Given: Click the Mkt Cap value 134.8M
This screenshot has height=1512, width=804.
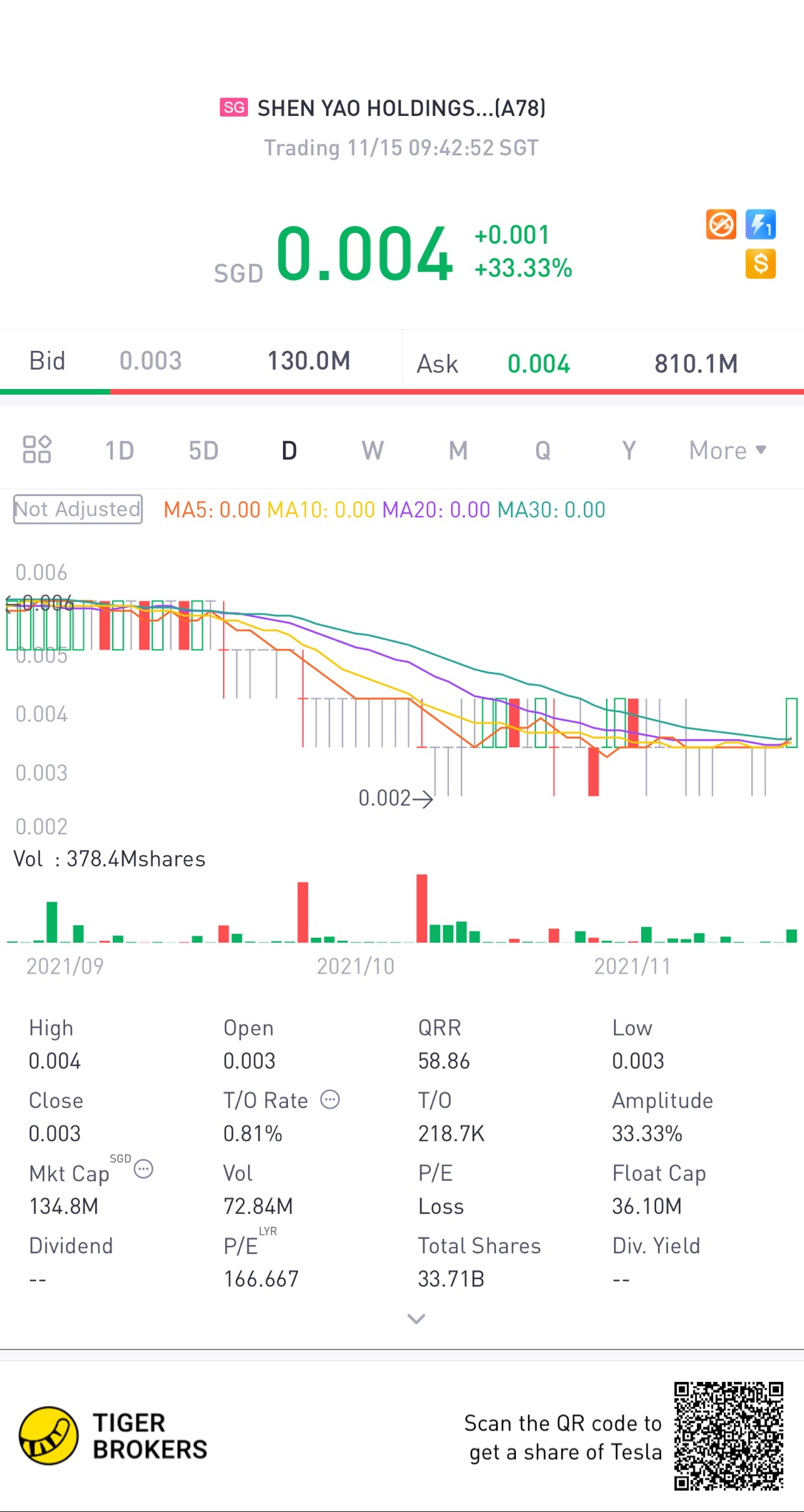Looking at the screenshot, I should pos(64,1207).
